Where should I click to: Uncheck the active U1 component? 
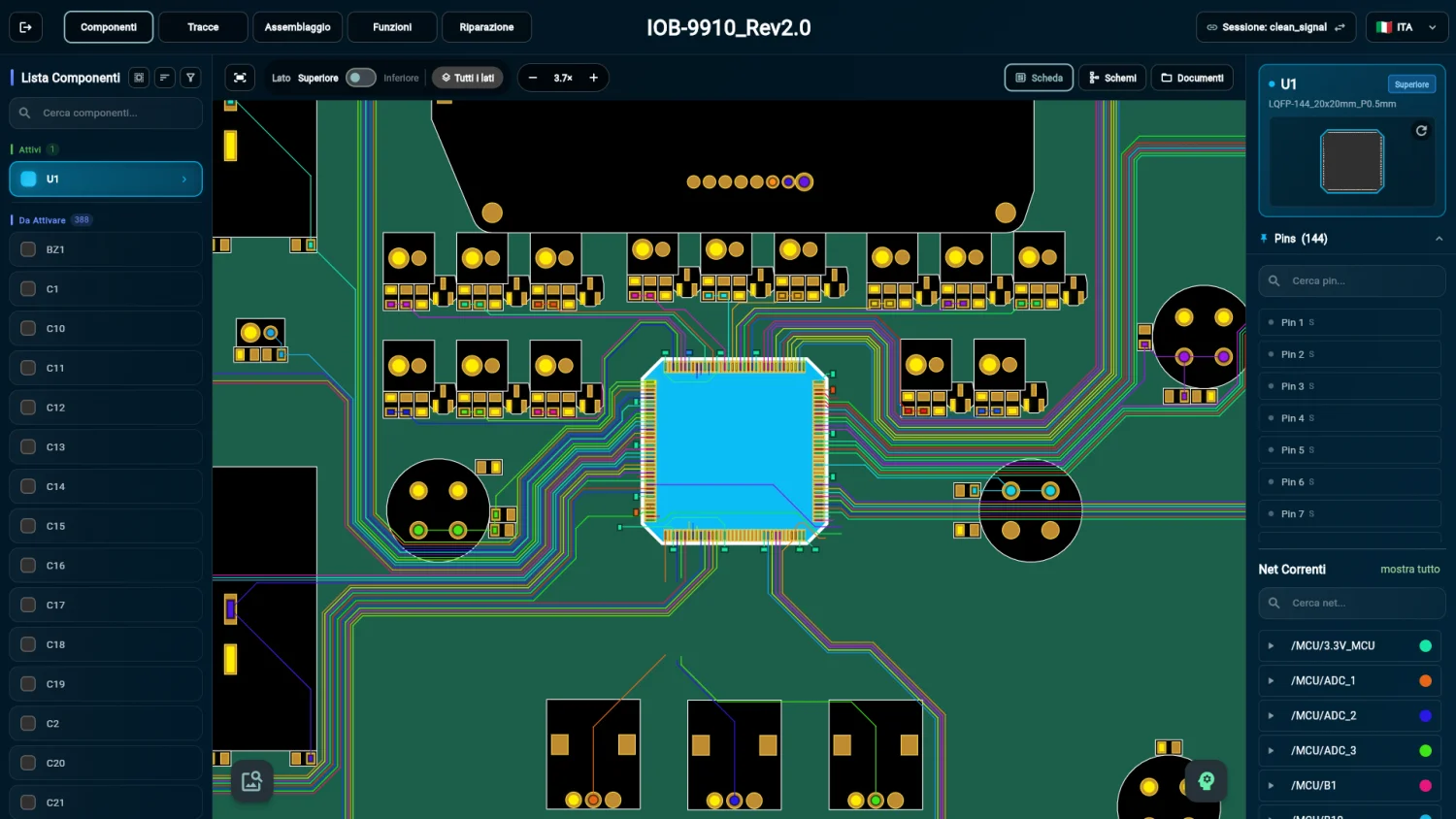pos(28,179)
